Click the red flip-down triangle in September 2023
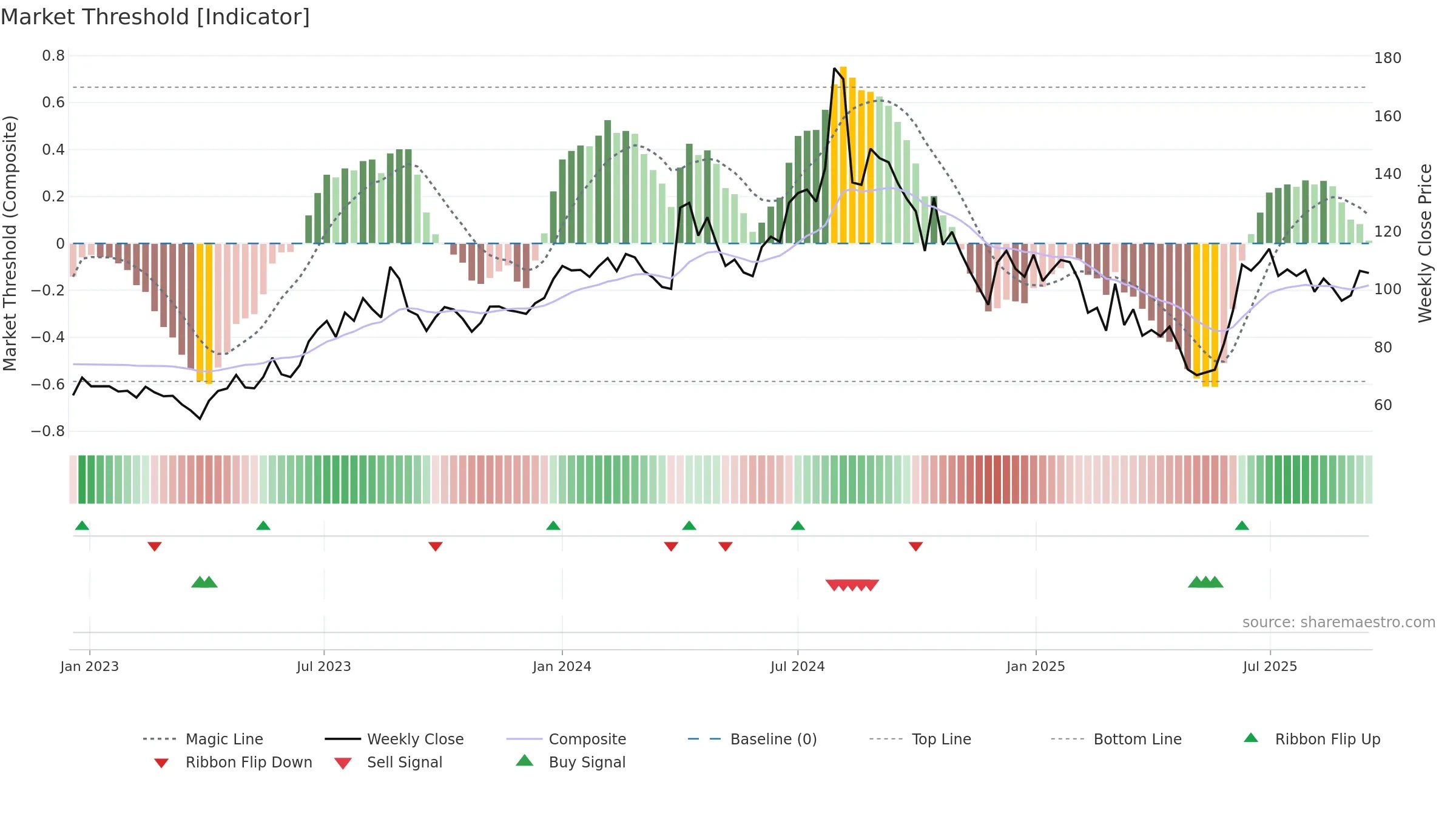The height and width of the screenshot is (819, 1456). (x=436, y=547)
